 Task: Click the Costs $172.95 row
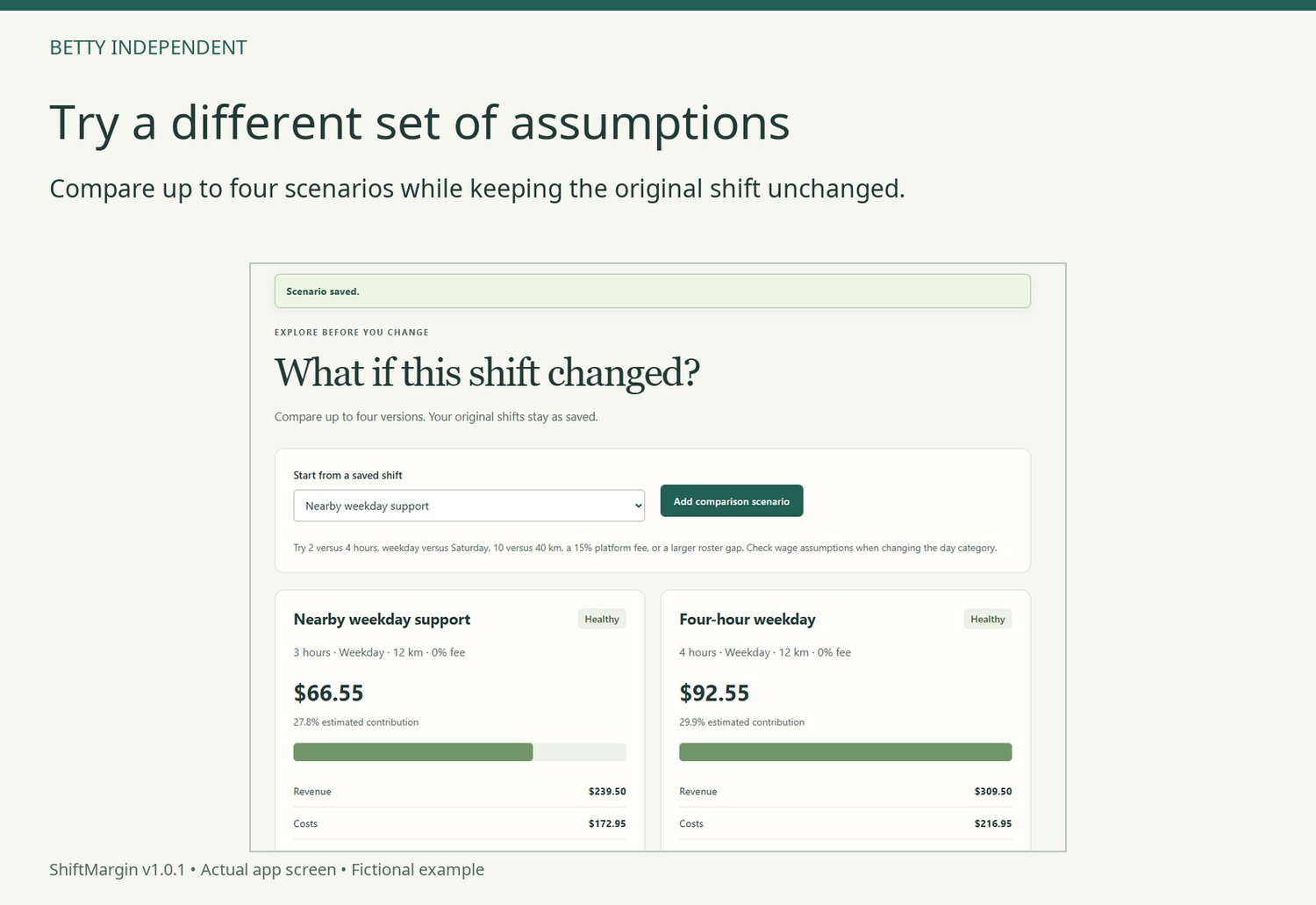click(x=460, y=823)
